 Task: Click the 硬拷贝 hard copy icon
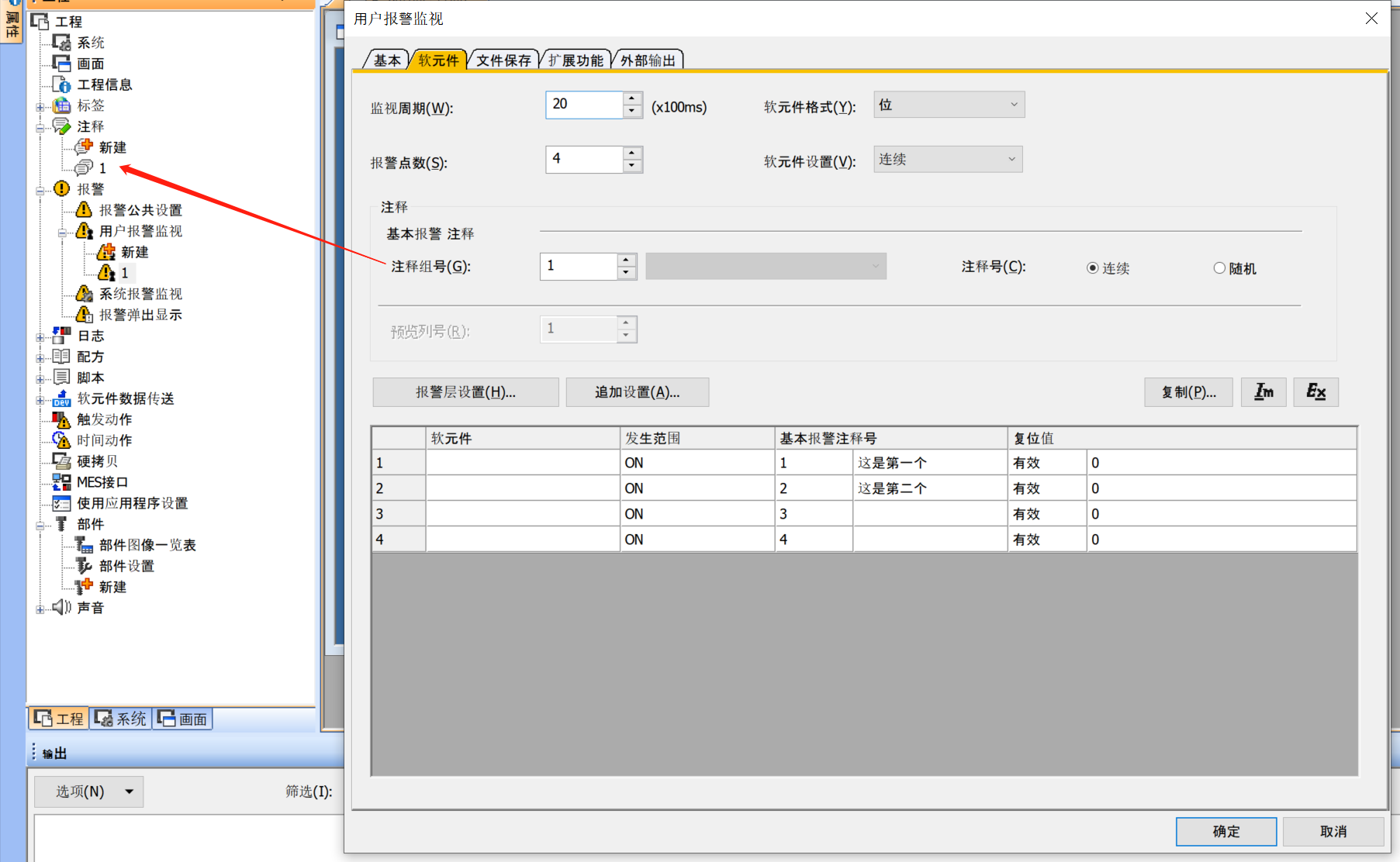tap(61, 461)
